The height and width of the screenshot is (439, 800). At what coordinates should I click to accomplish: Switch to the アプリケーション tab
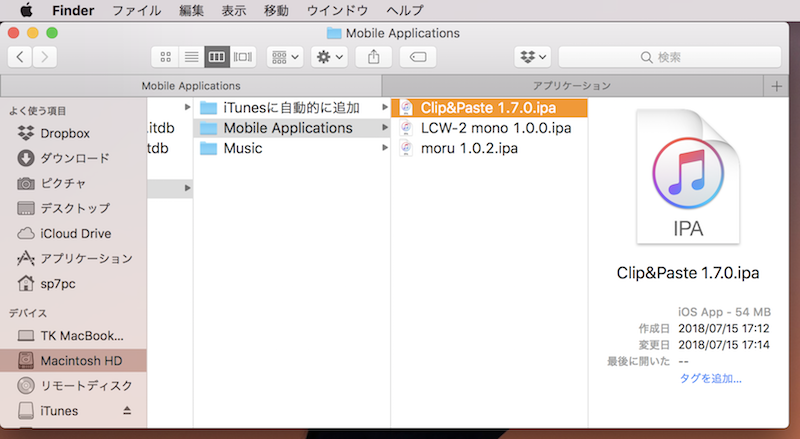pyautogui.click(x=571, y=86)
